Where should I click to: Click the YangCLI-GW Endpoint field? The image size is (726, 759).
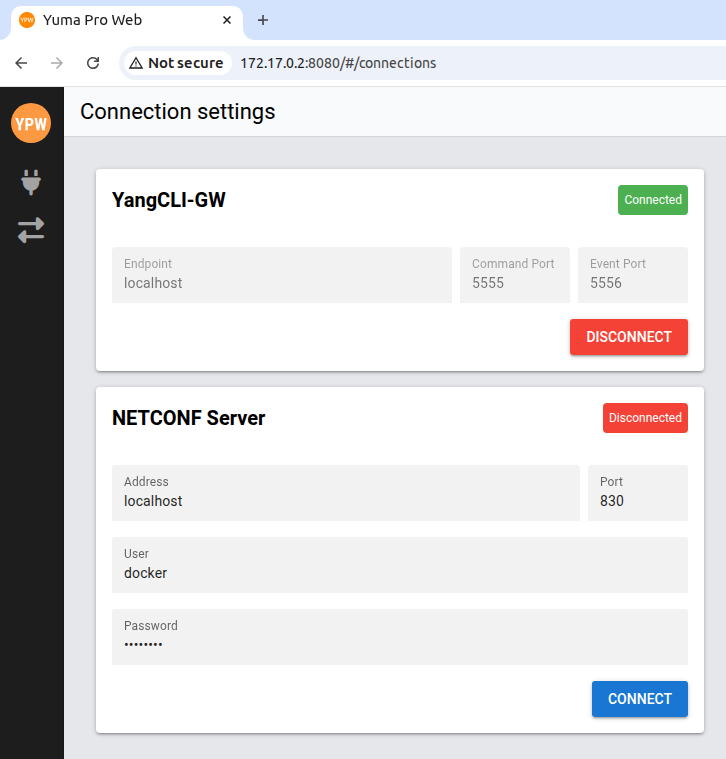point(282,282)
